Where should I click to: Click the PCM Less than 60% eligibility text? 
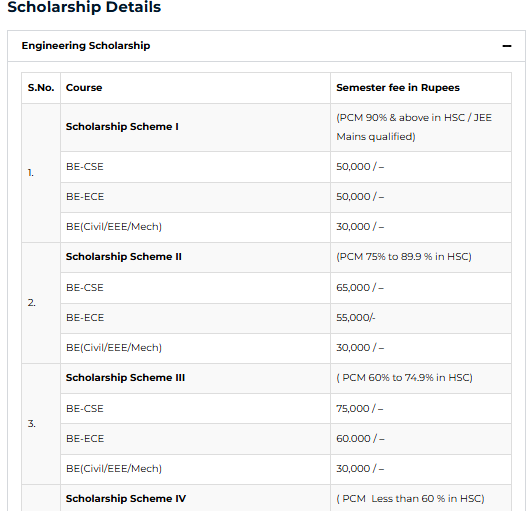point(410,498)
